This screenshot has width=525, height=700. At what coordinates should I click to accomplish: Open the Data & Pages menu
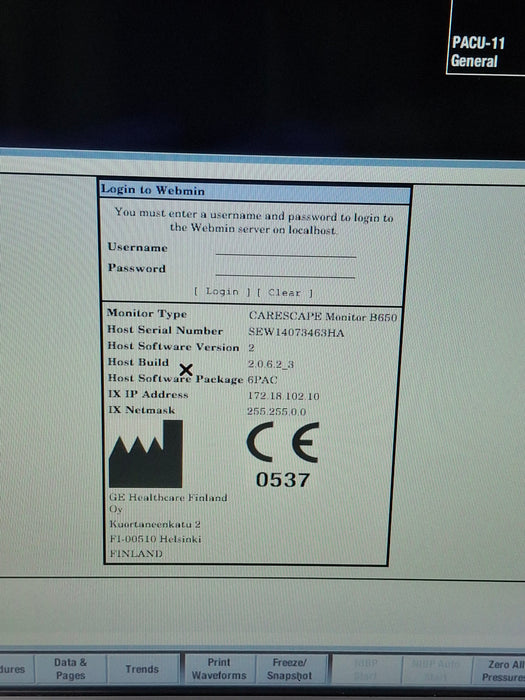pyautogui.click(x=71, y=669)
